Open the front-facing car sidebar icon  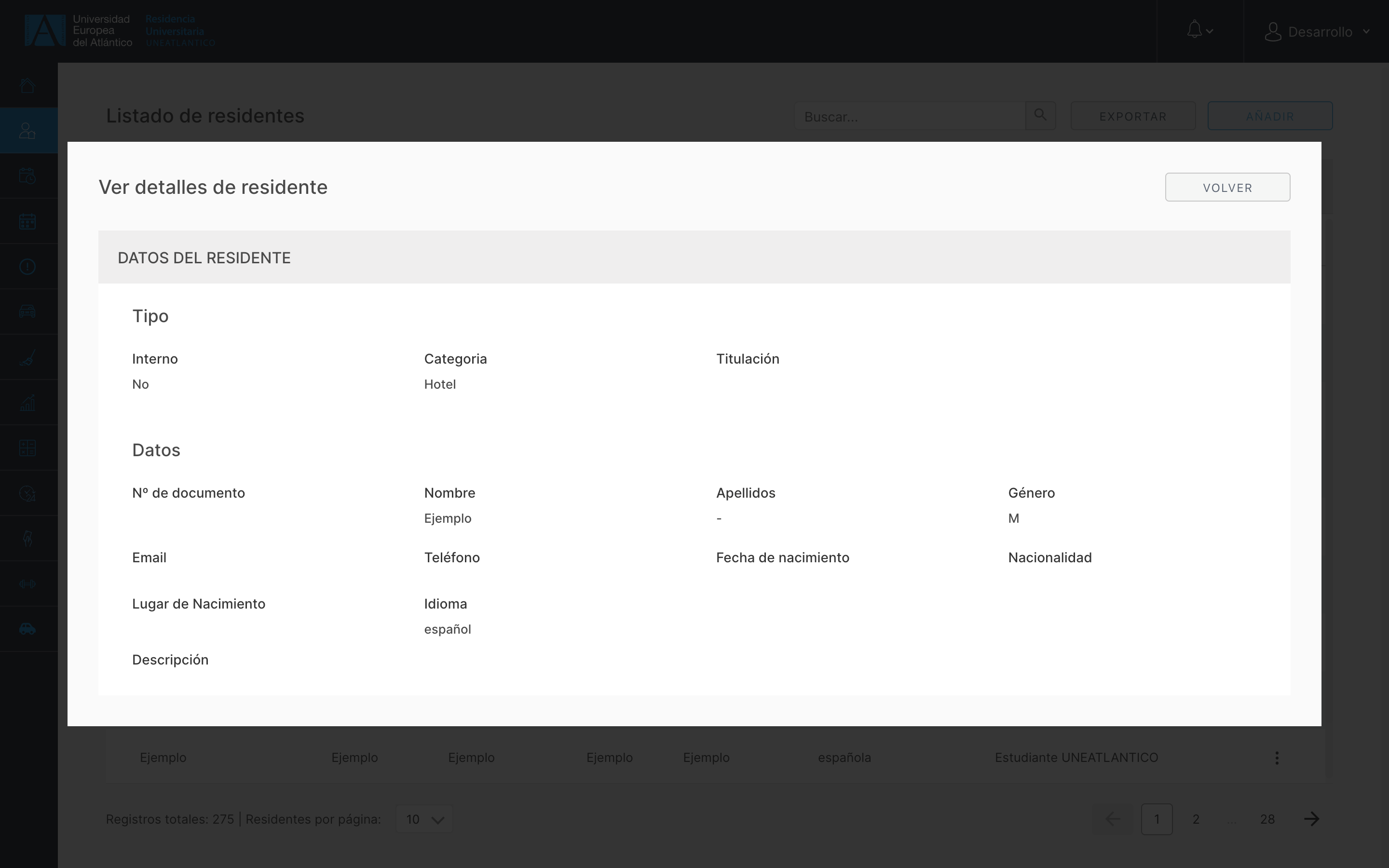click(27, 312)
